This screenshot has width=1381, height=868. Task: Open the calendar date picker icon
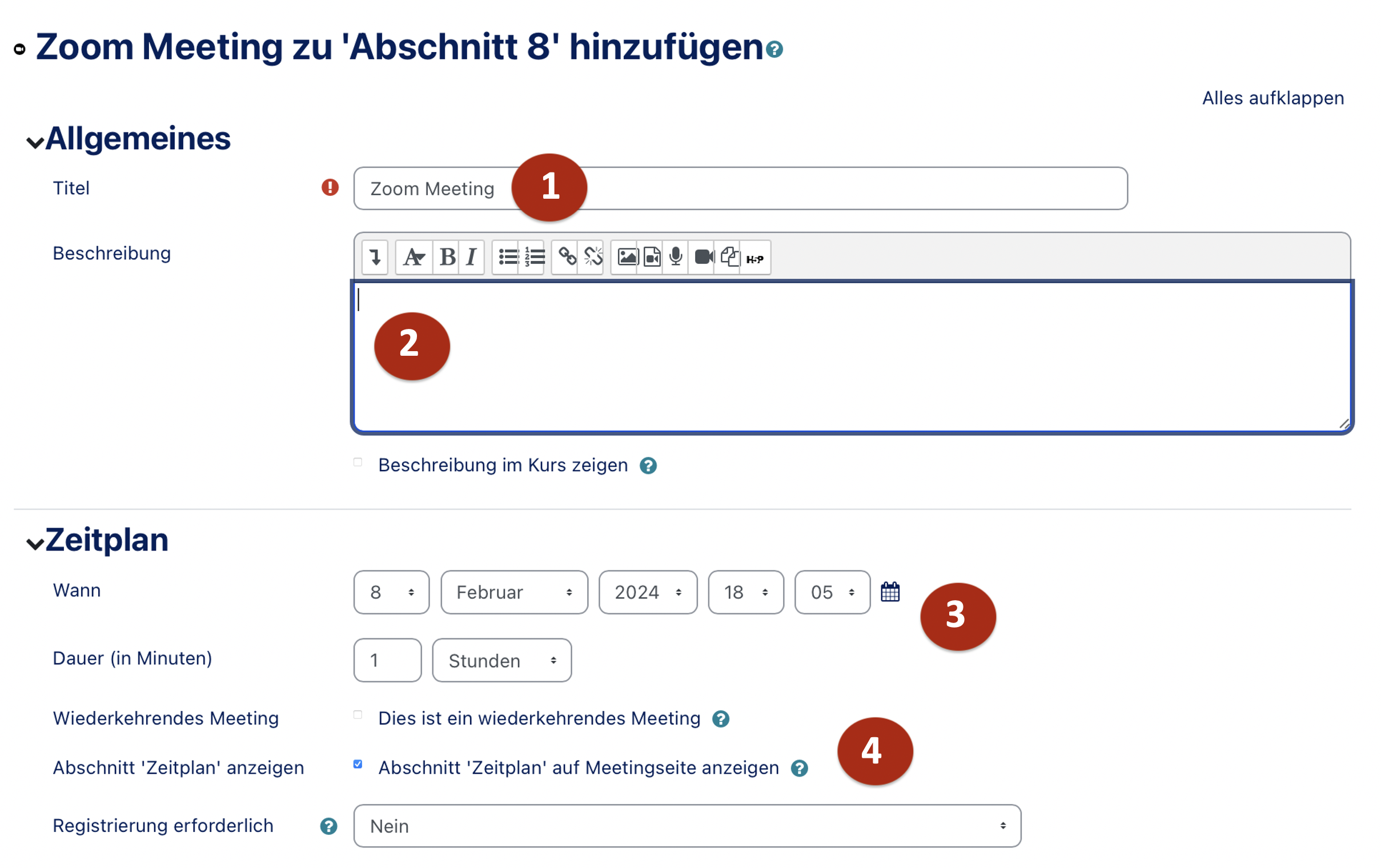coord(890,592)
